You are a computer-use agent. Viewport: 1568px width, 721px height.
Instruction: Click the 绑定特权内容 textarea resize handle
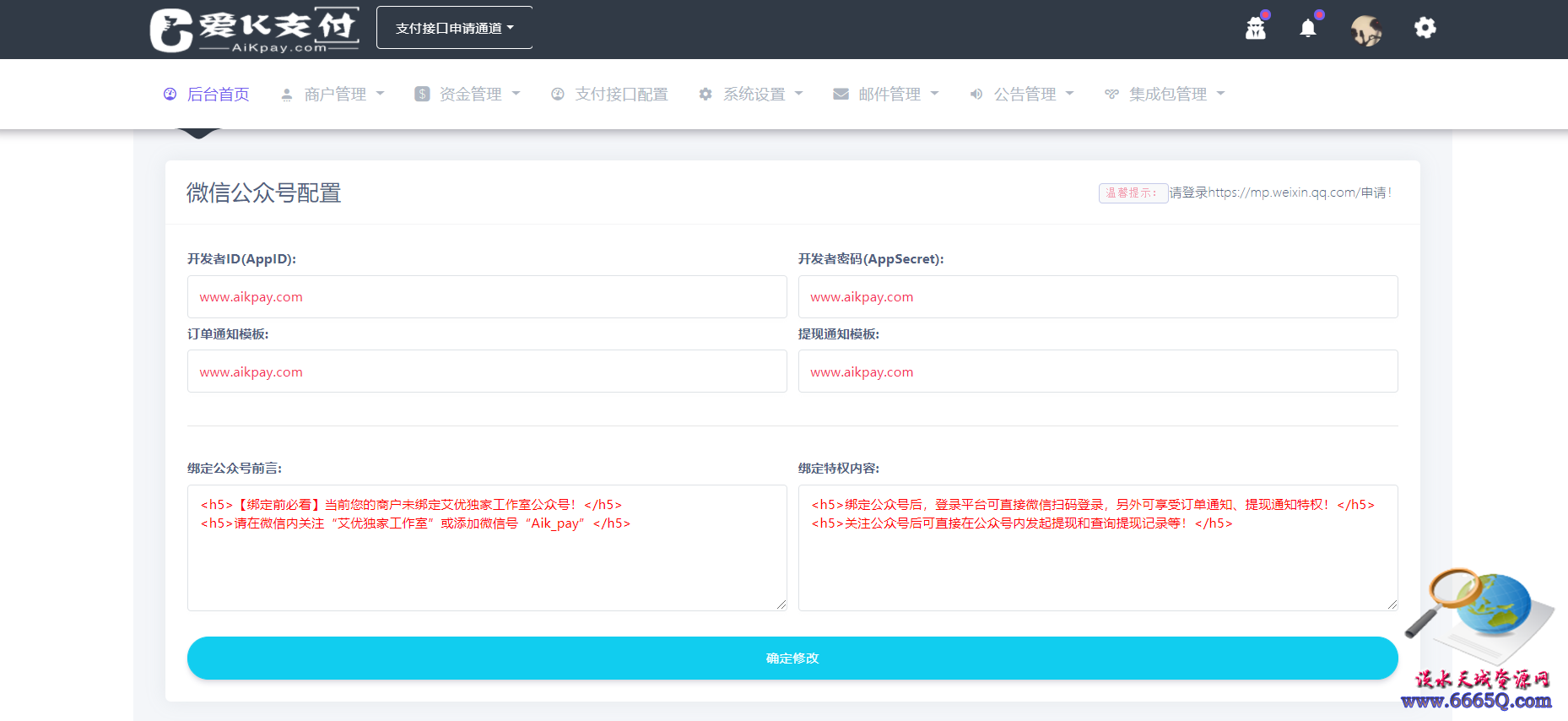click(x=1392, y=605)
